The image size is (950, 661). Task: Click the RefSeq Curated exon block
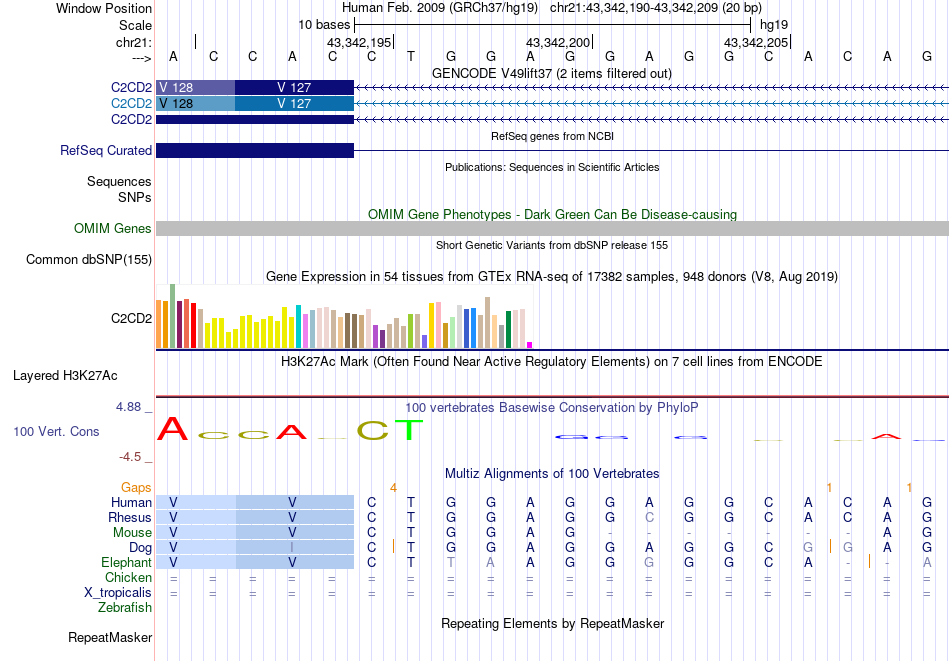click(x=255, y=150)
